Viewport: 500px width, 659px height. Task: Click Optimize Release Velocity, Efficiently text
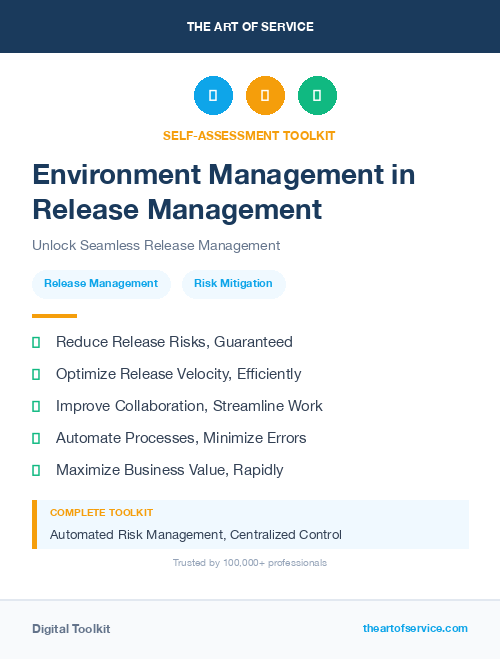[x=179, y=374]
